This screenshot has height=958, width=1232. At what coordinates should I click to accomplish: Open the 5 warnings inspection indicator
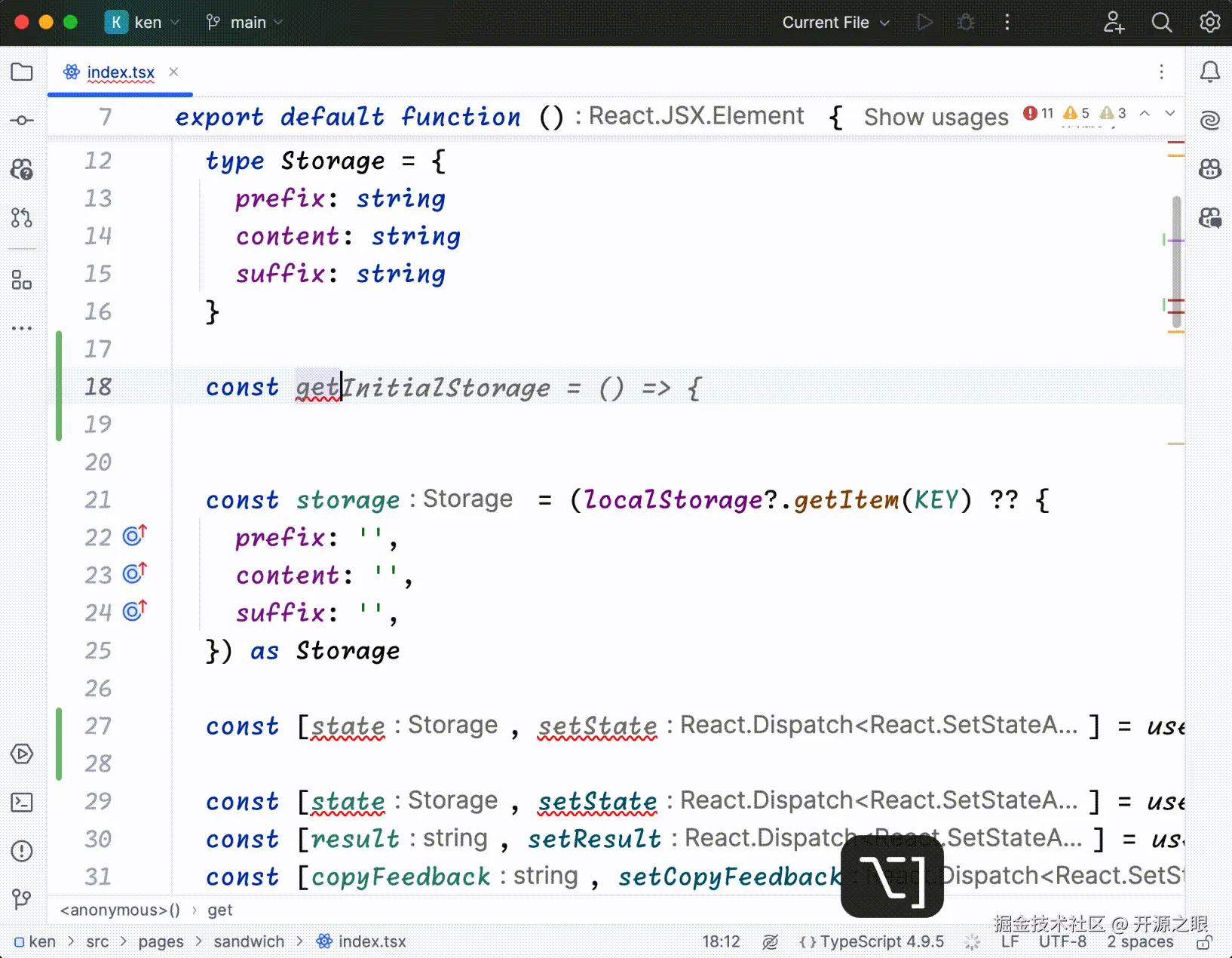[x=1076, y=113]
